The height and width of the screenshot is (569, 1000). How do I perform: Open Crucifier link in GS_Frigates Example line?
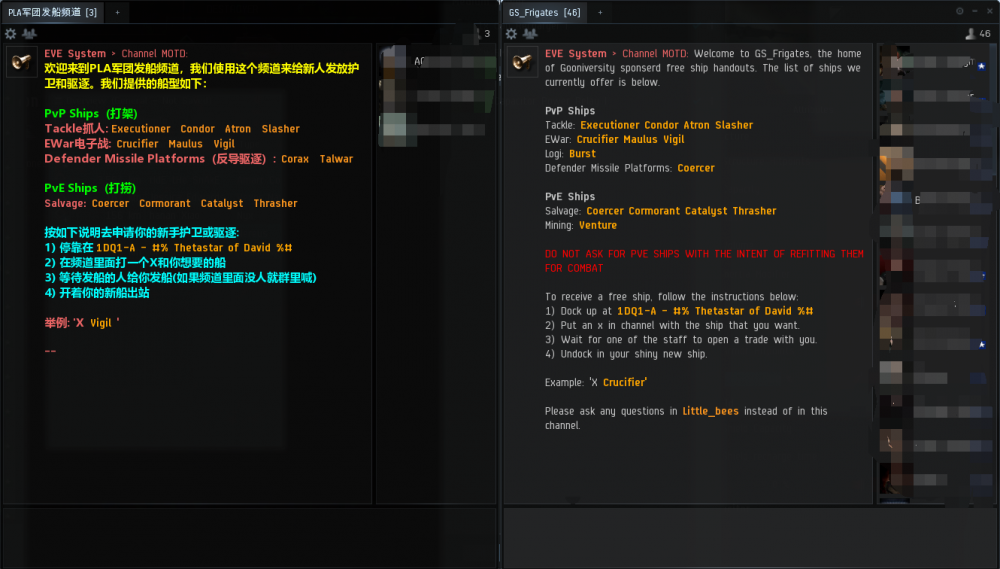pos(625,383)
